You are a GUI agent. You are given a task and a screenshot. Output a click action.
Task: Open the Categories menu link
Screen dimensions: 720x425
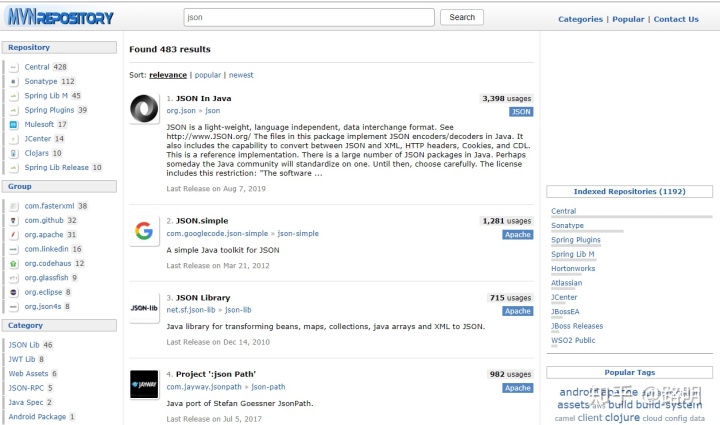click(580, 19)
